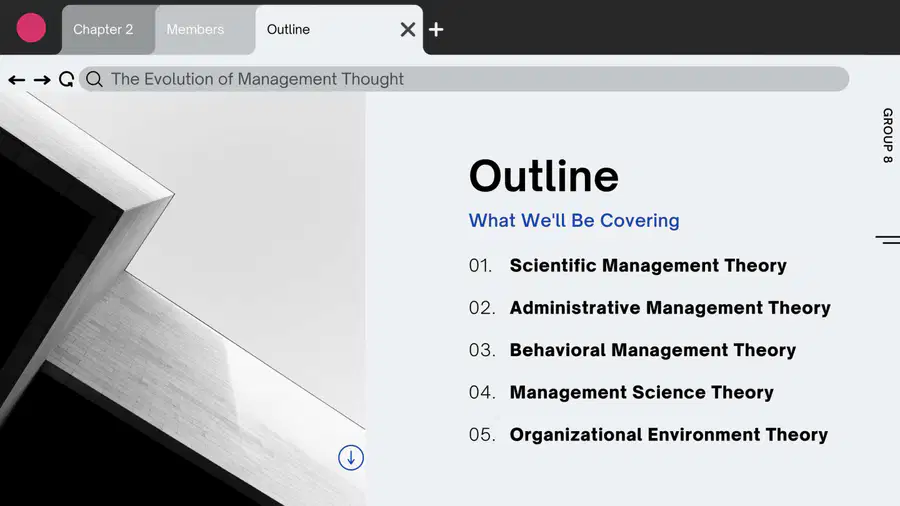
Task: Click the vertical GROUP 8 label
Action: pyautogui.click(x=888, y=135)
